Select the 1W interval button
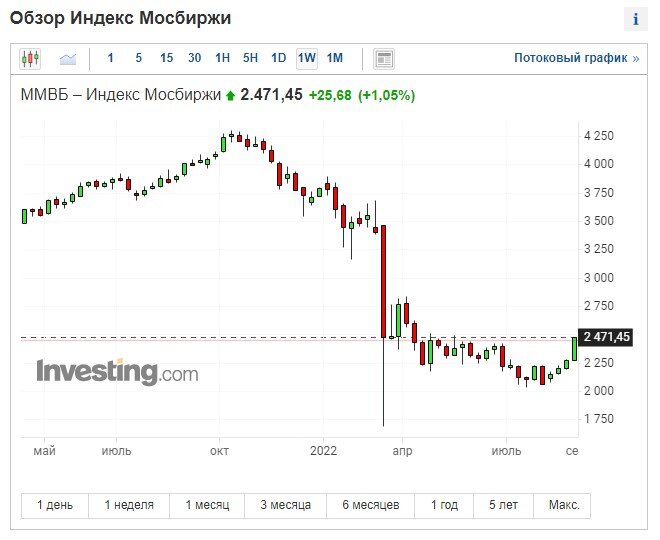Screen dimensions: 660x540 point(307,58)
